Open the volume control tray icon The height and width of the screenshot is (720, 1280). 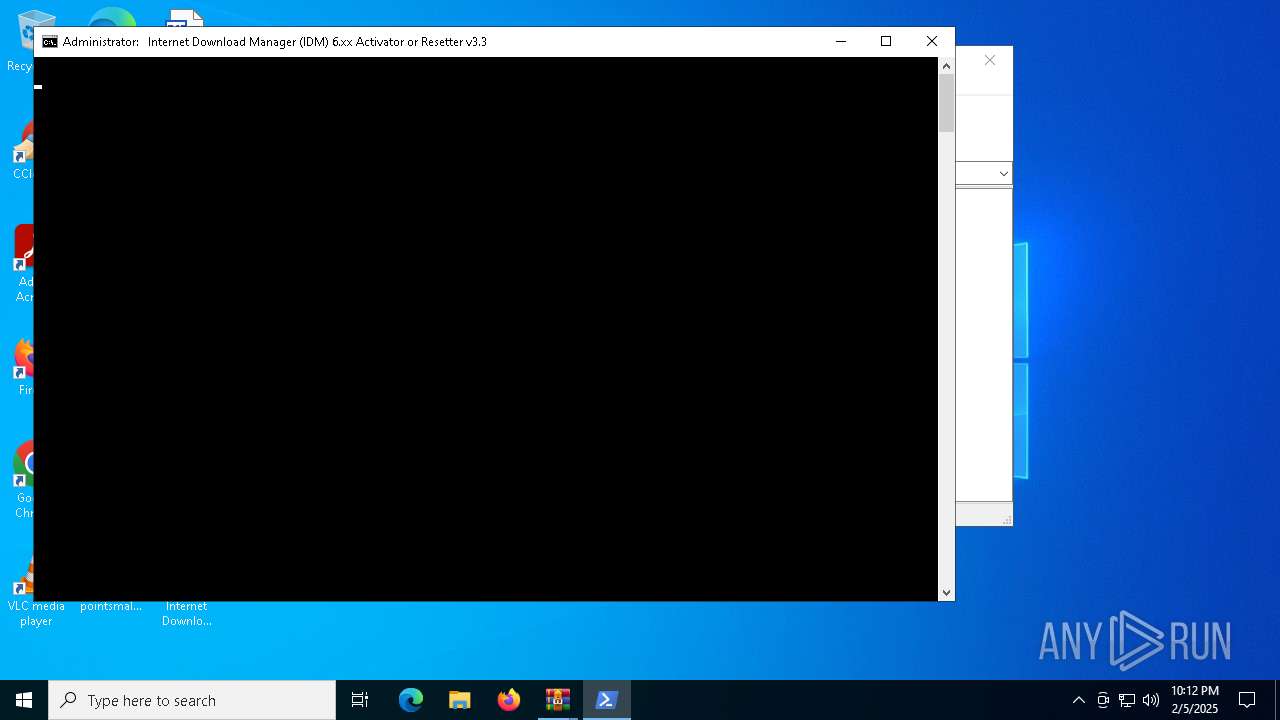(x=1151, y=700)
